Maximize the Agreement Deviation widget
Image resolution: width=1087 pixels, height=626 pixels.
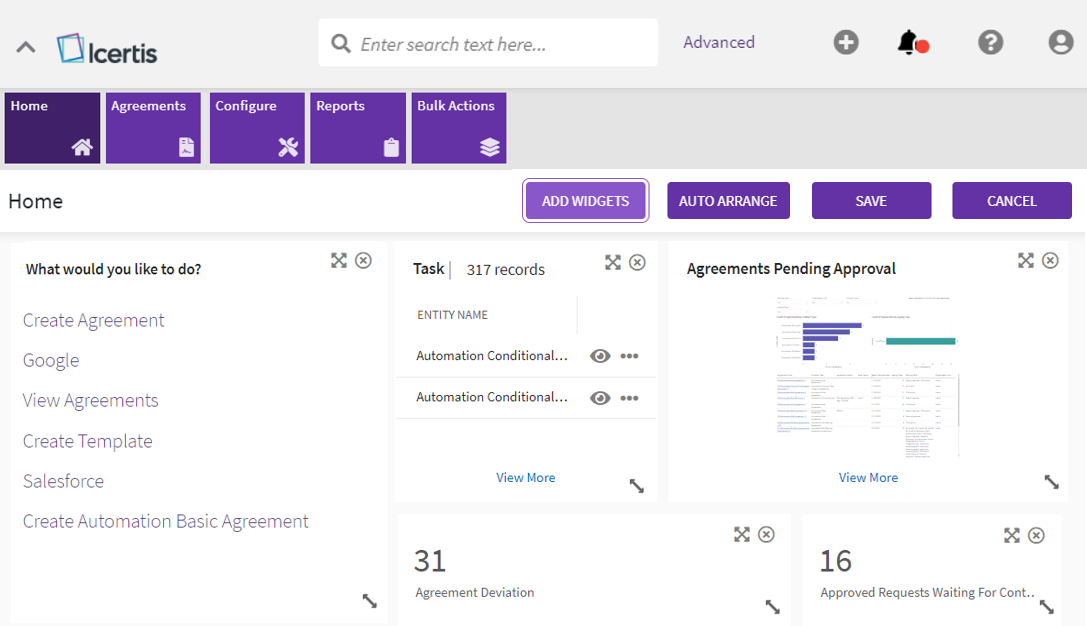pos(741,535)
